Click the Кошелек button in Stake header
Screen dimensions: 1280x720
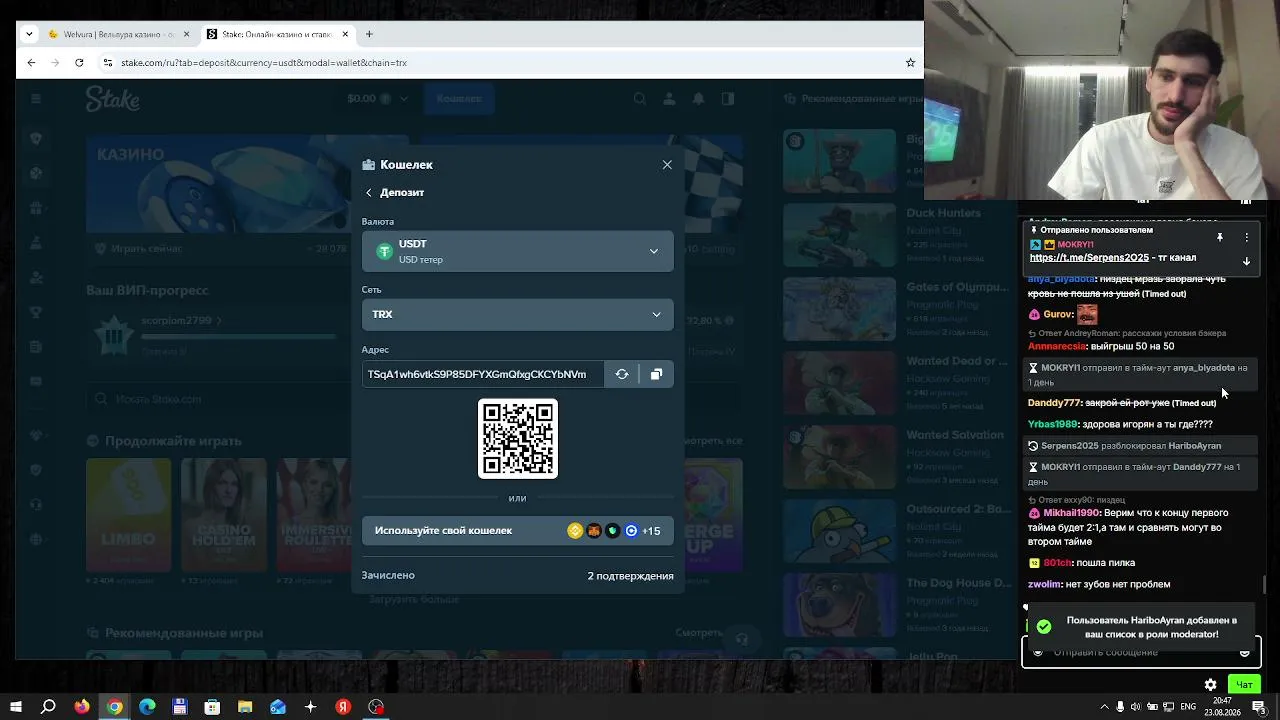click(x=459, y=99)
